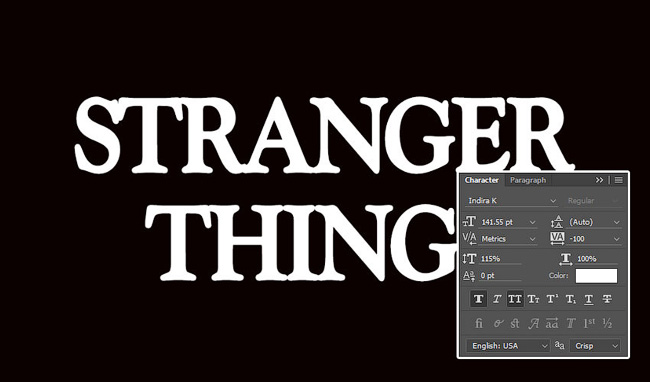The height and width of the screenshot is (382, 650).
Task: Edit the 0 pt baseline shift field
Action: click(x=500, y=276)
